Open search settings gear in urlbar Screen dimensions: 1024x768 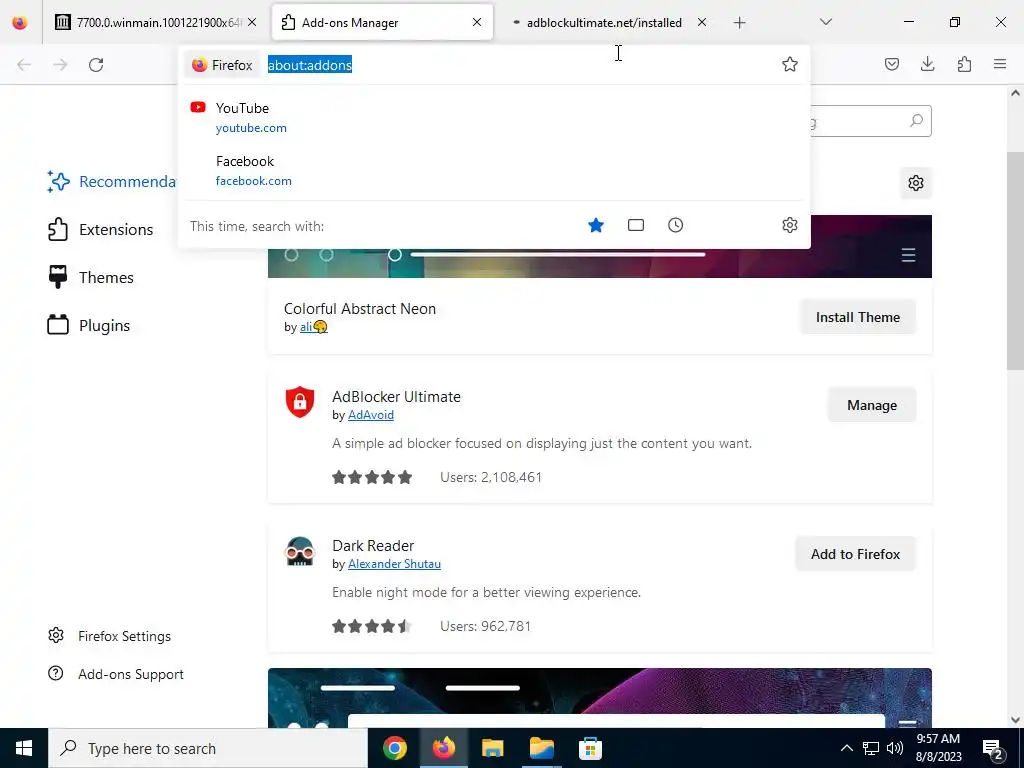pos(790,225)
